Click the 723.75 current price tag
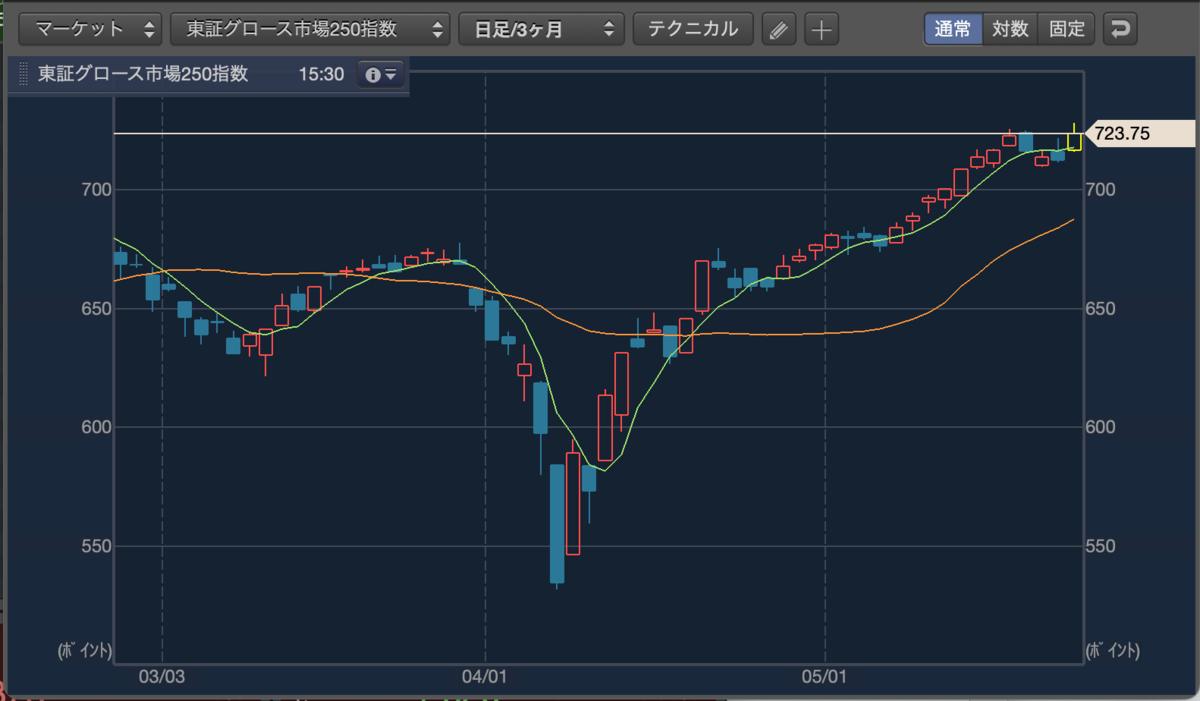 click(x=1139, y=133)
